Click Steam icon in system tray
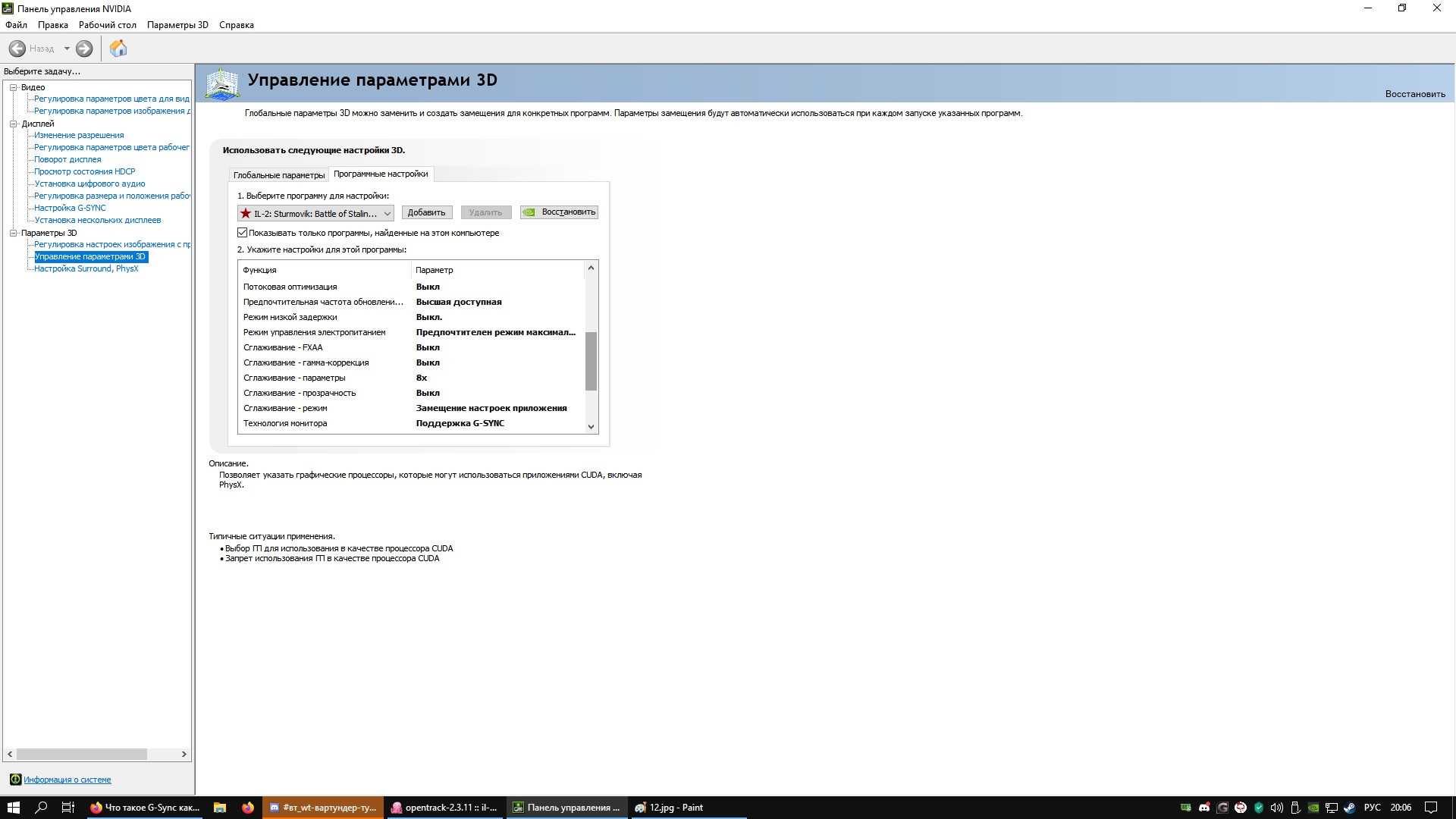 [x=1350, y=808]
